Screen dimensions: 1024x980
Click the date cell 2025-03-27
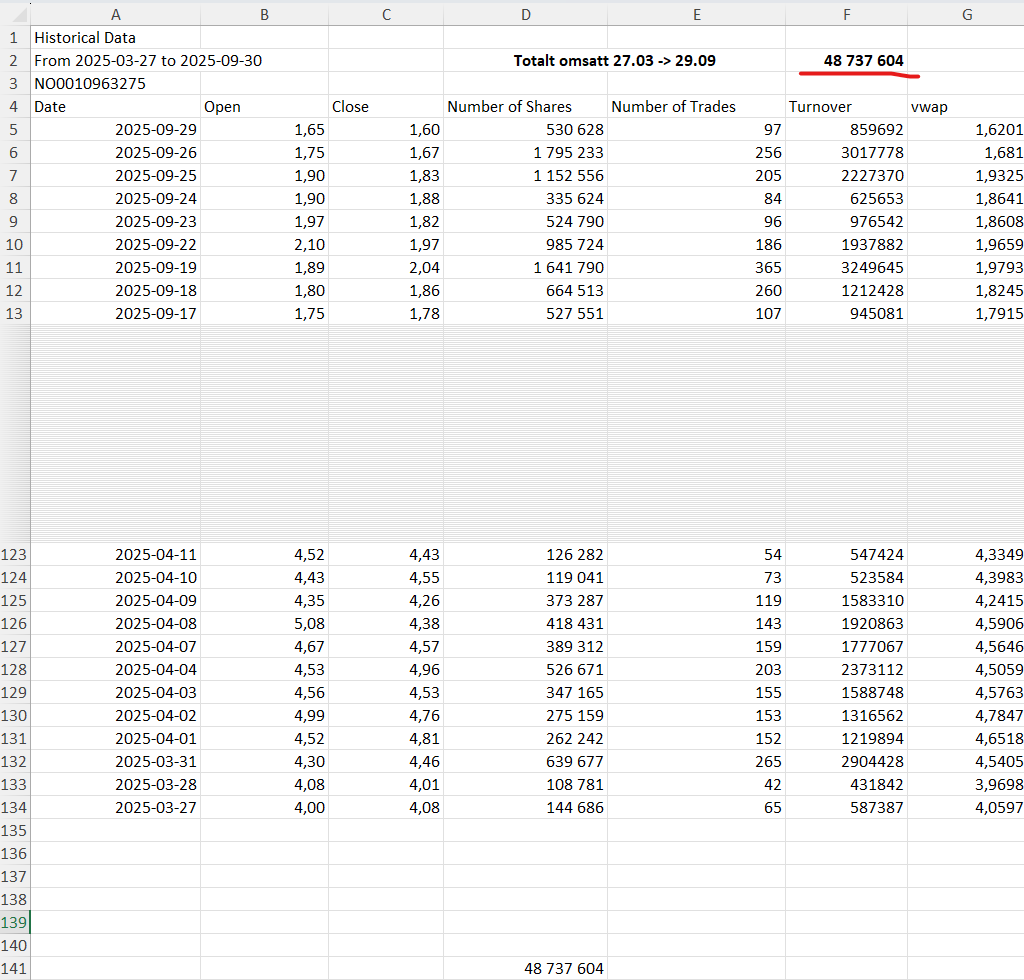point(156,807)
